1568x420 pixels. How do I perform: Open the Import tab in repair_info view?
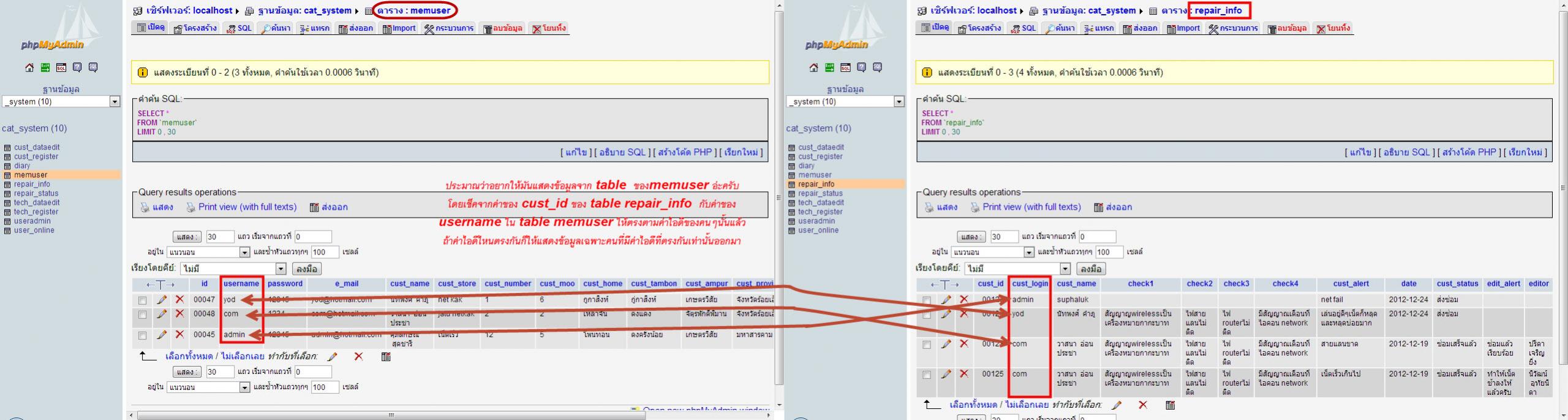1183,28
